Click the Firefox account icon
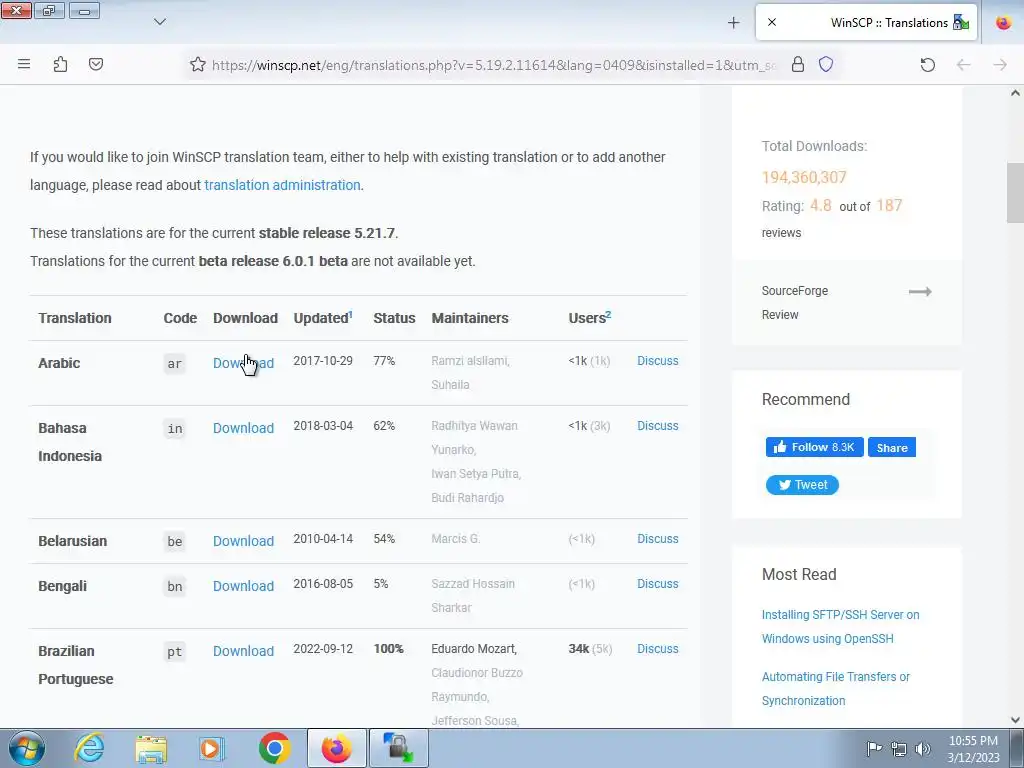The width and height of the screenshot is (1024, 768). pyautogui.click(x=1004, y=23)
